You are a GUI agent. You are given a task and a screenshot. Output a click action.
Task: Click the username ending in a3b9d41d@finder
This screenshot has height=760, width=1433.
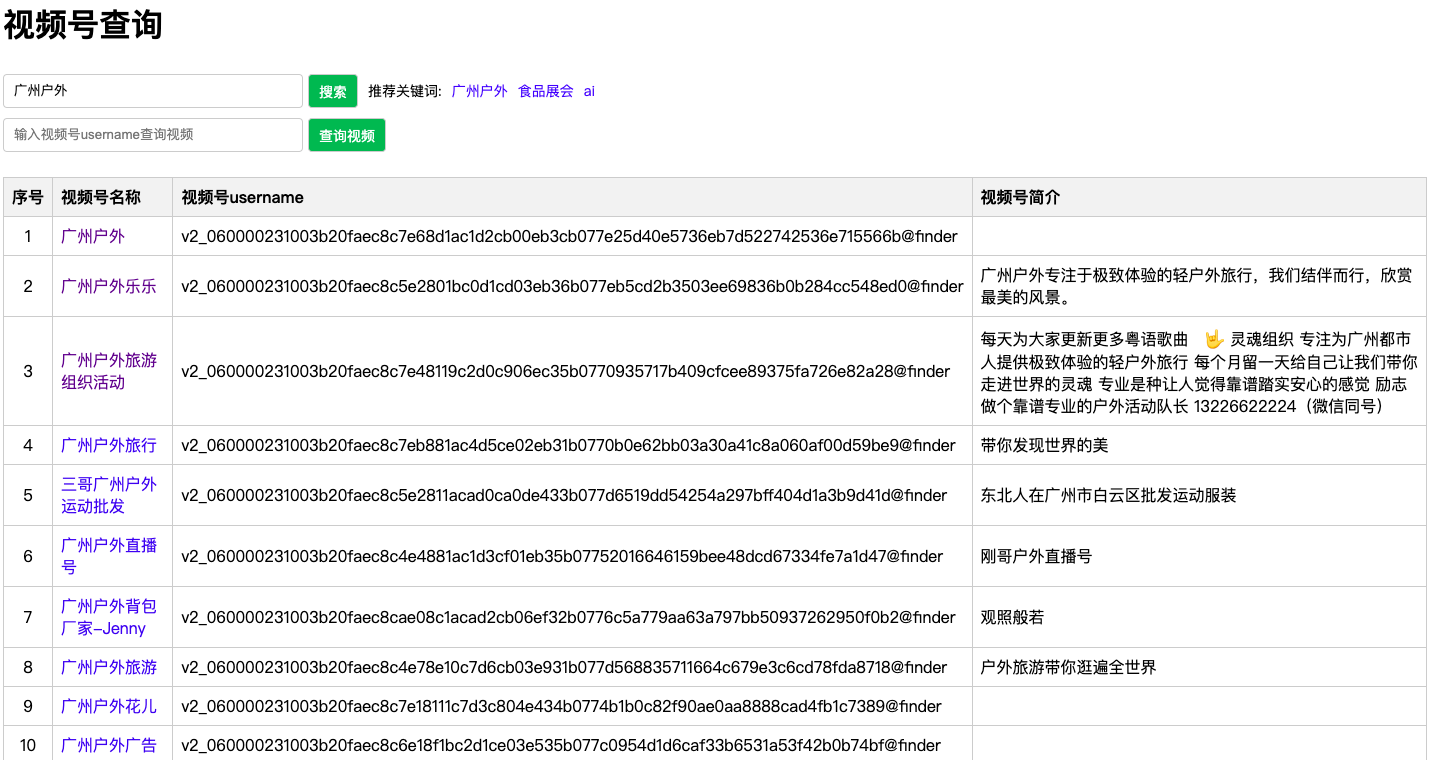pyautogui.click(x=564, y=495)
